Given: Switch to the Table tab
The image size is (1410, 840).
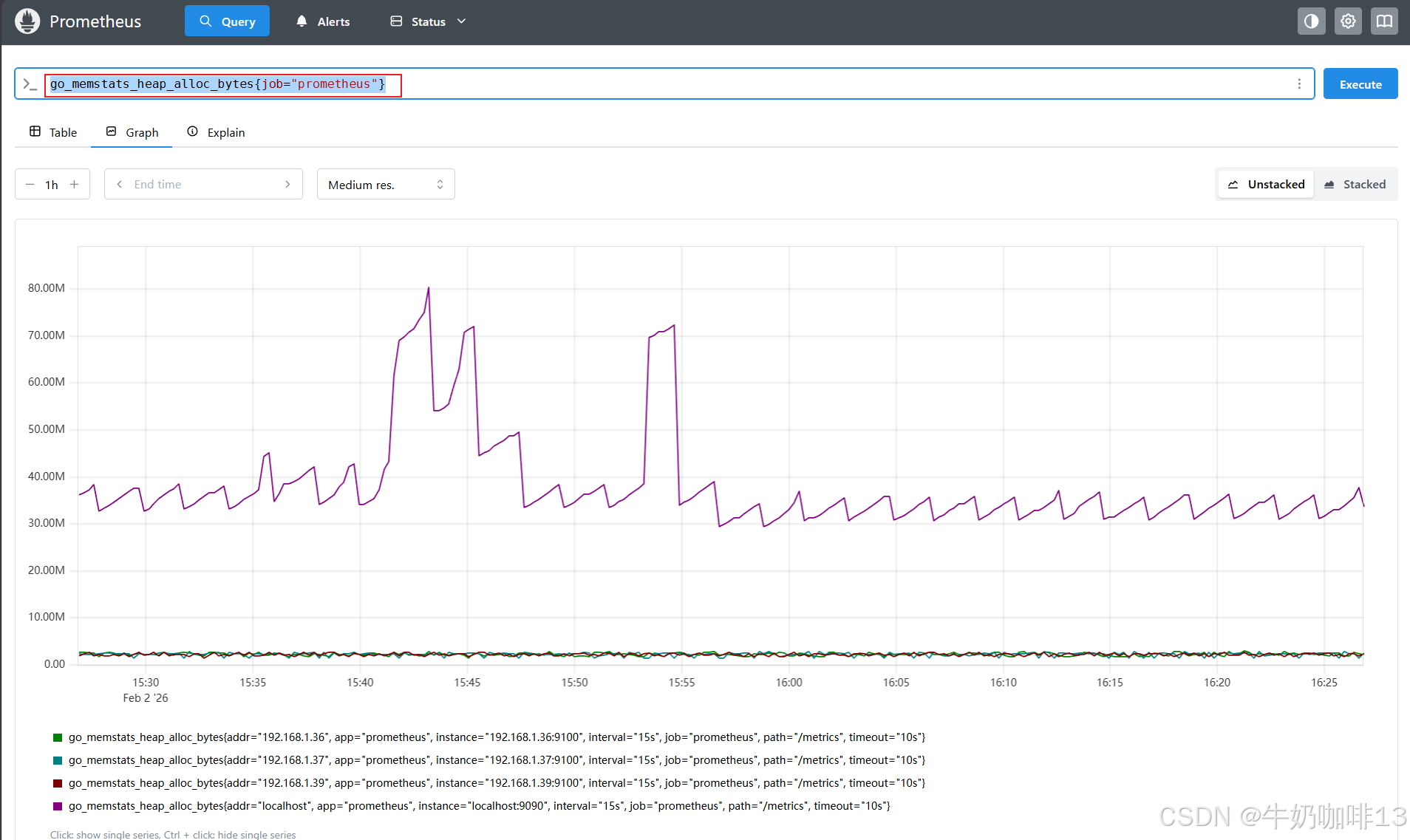Looking at the screenshot, I should point(53,132).
